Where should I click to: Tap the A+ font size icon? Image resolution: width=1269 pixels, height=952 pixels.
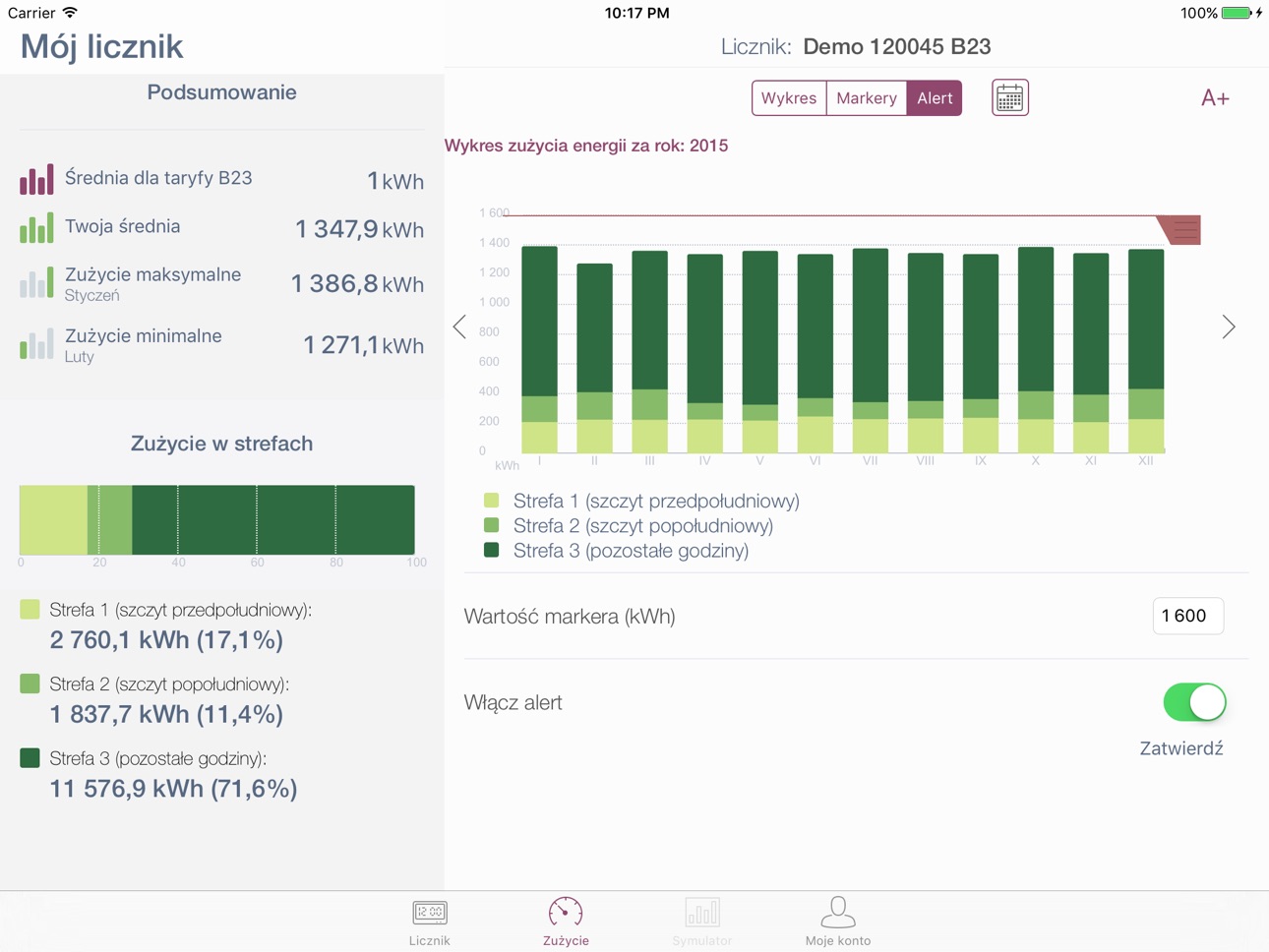click(x=1215, y=98)
